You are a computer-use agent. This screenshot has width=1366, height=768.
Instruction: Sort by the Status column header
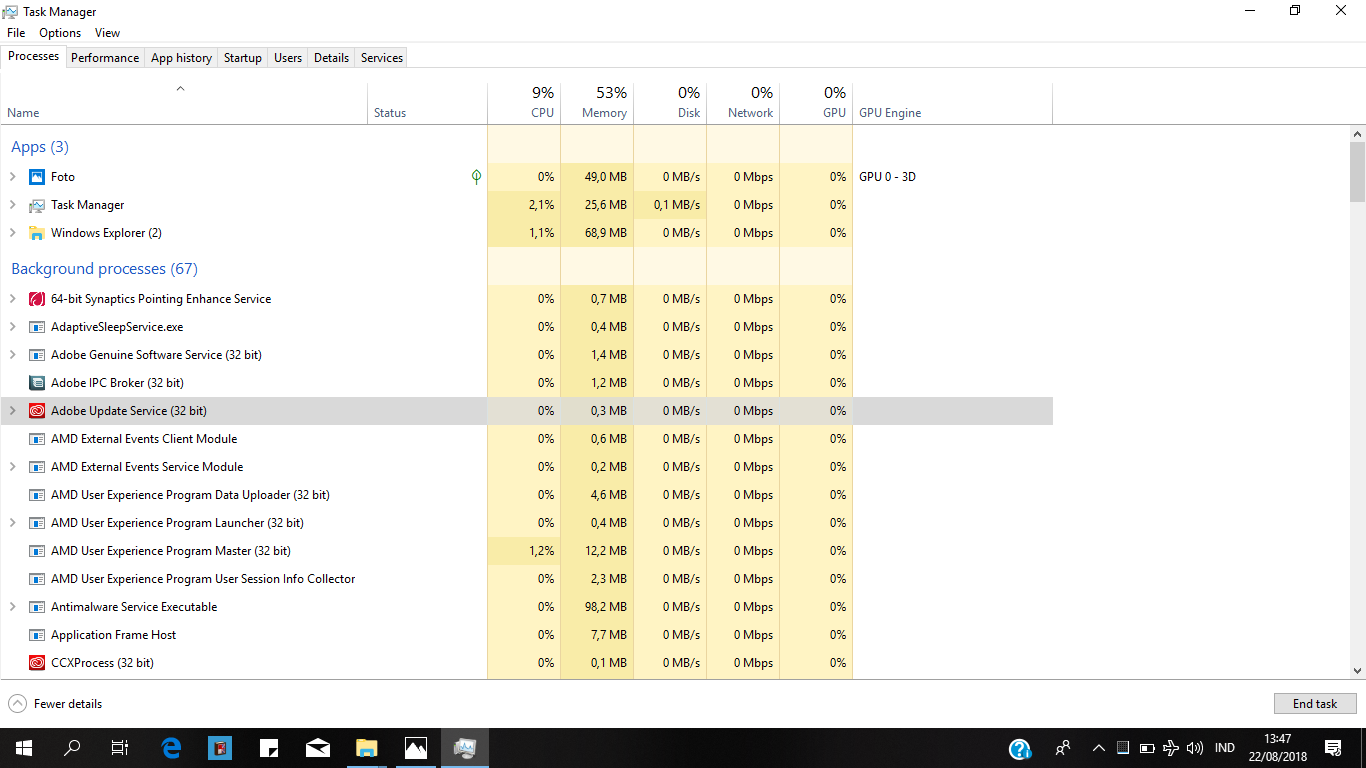pyautogui.click(x=428, y=102)
